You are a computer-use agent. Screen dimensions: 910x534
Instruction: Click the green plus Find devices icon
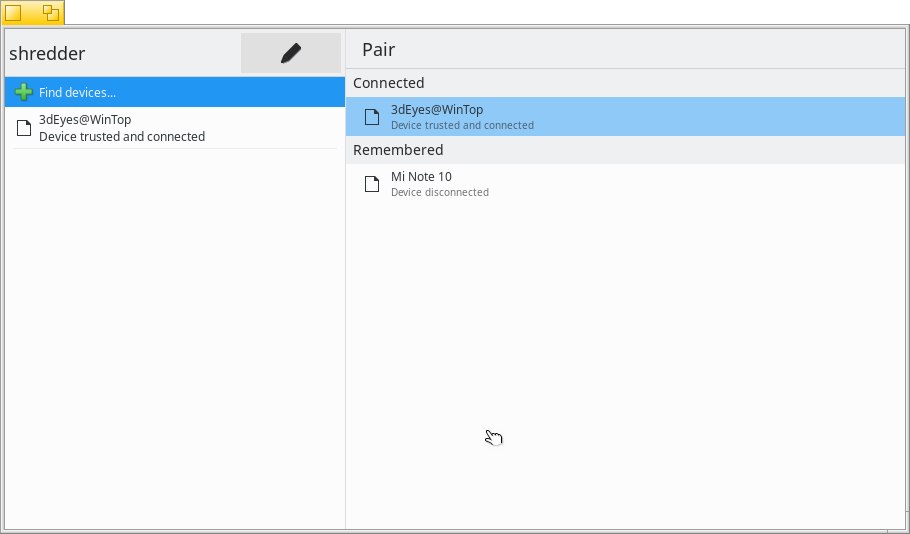click(24, 92)
